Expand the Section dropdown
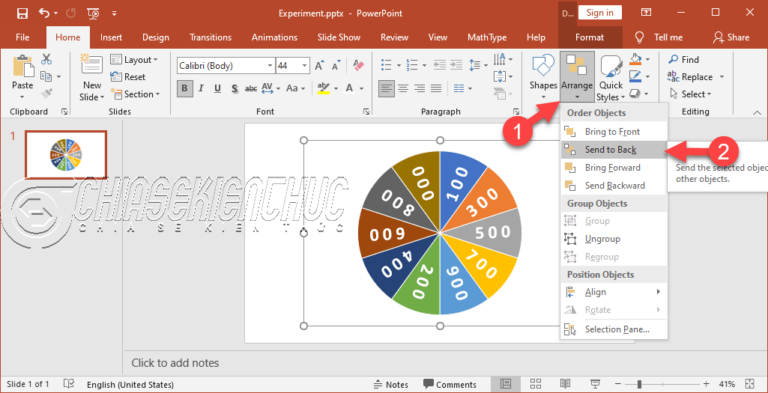 (x=135, y=94)
